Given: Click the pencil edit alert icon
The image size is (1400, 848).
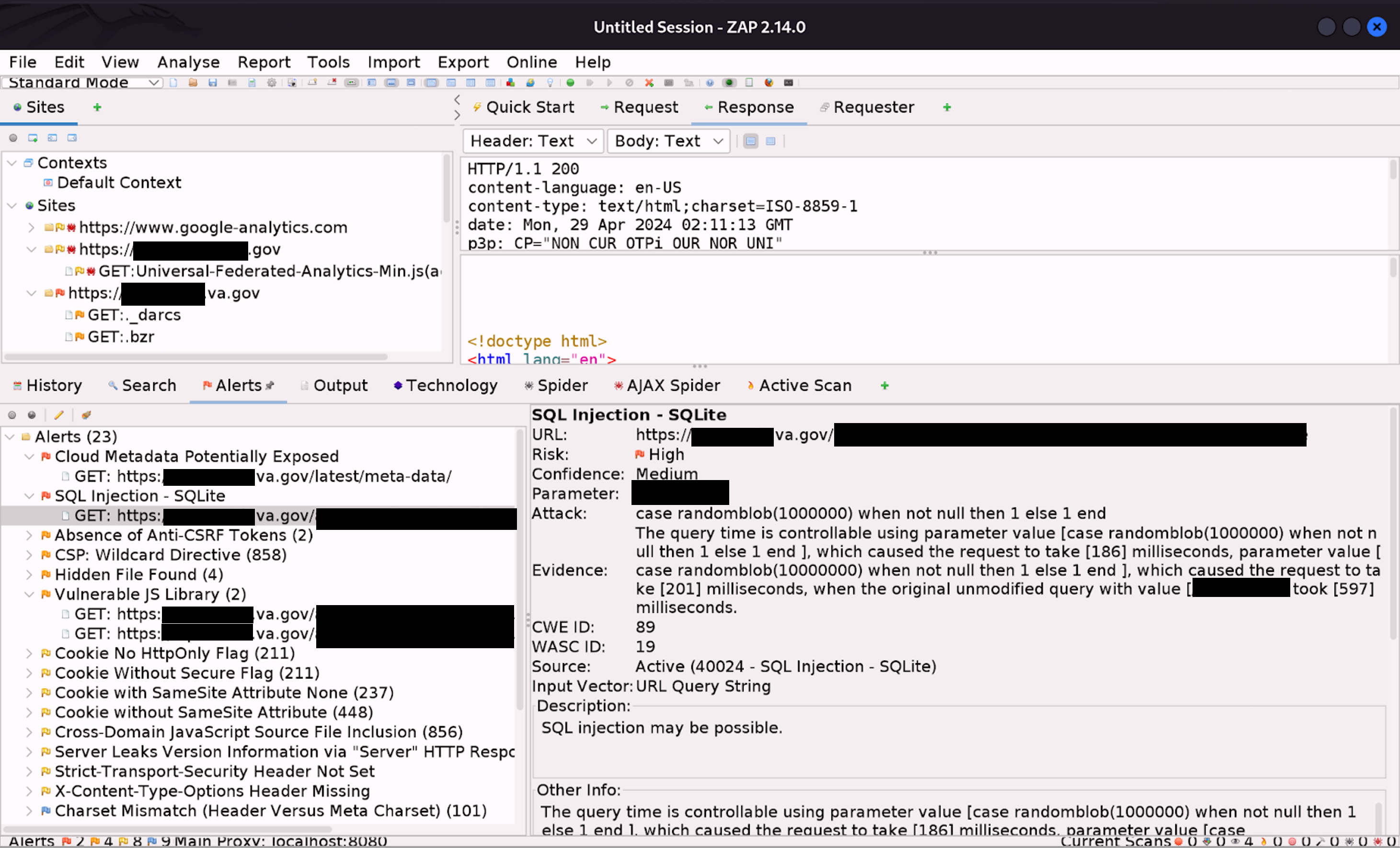Looking at the screenshot, I should click(58, 415).
